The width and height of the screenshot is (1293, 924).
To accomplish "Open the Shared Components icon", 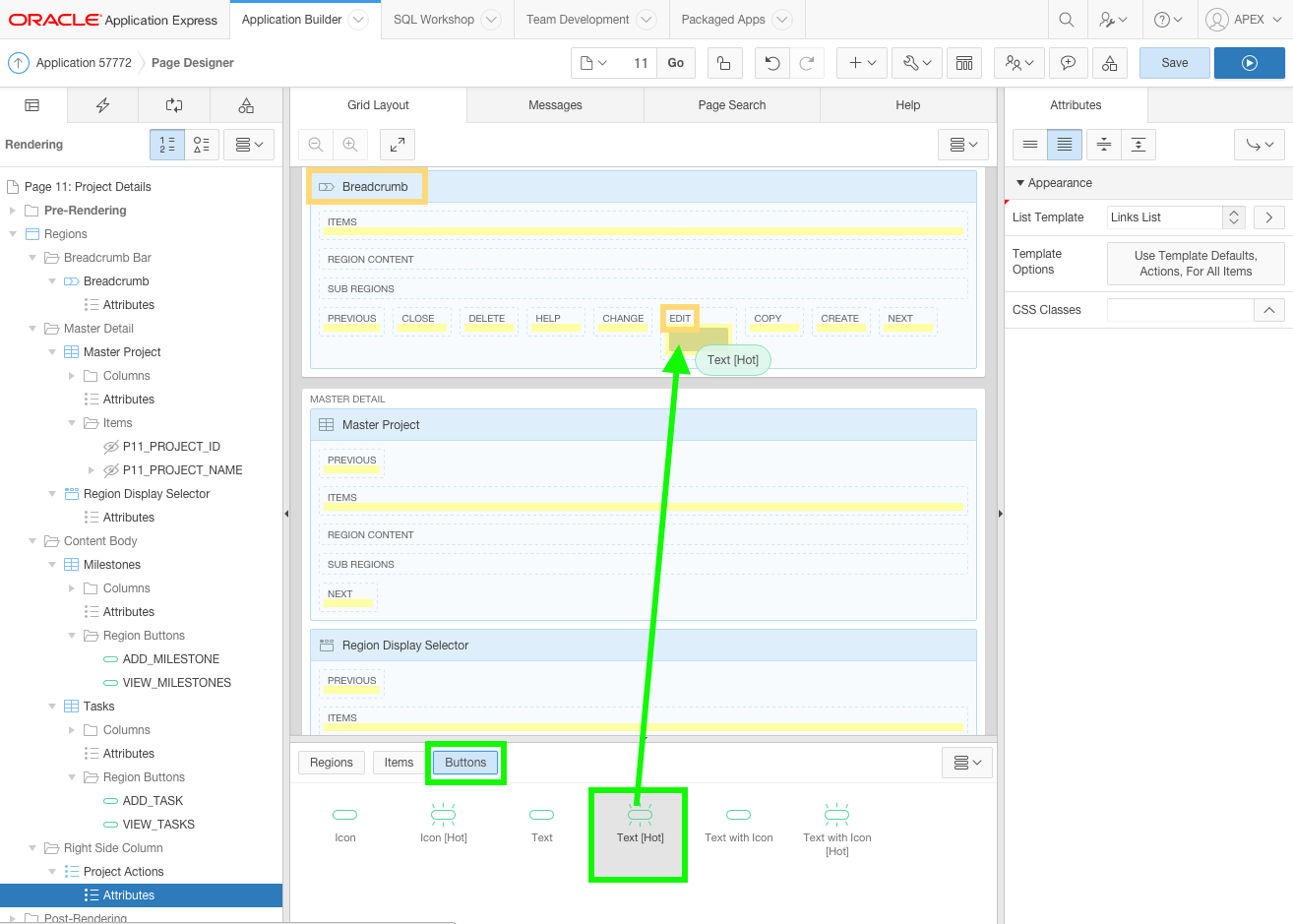I will [x=1109, y=63].
